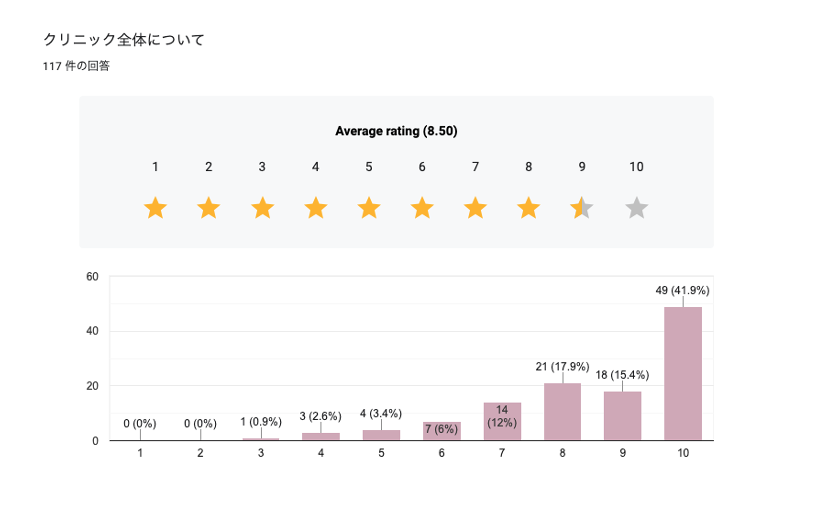Click the fourth gold star icon
Image resolution: width=833 pixels, height=511 pixels.
click(x=315, y=208)
